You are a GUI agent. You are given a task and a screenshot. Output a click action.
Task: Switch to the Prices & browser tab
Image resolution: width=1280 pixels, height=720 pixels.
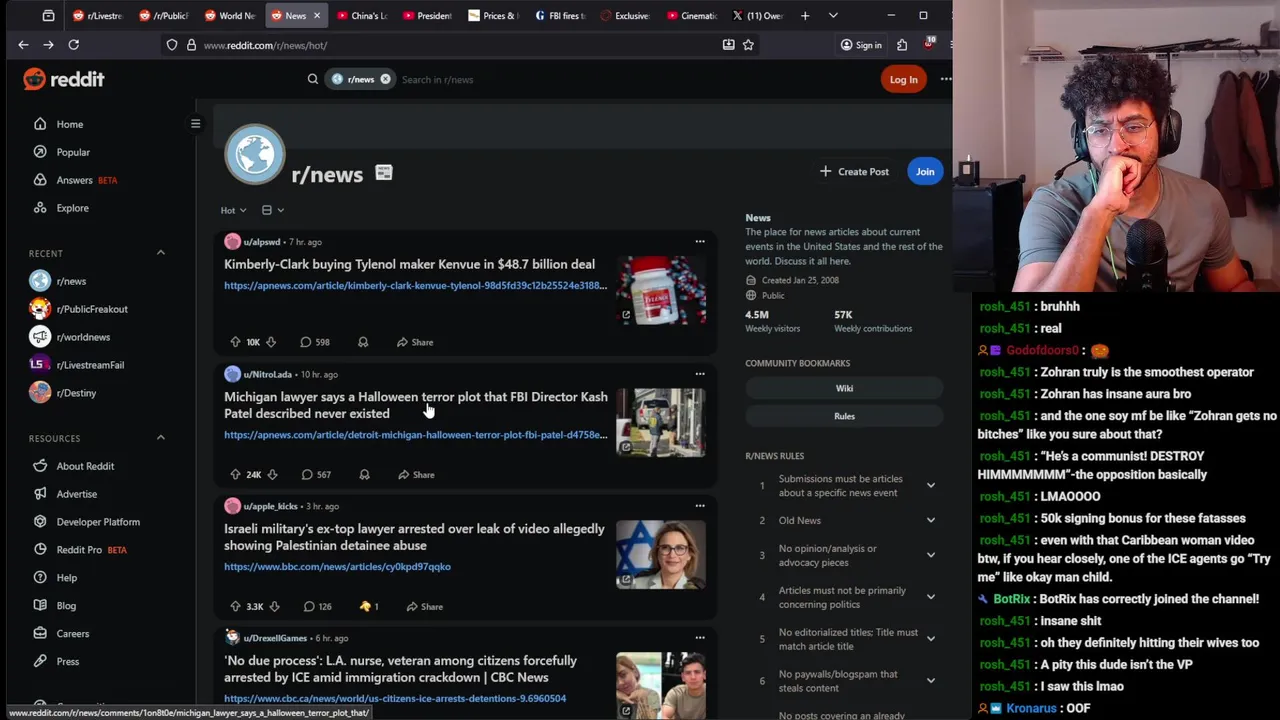pos(494,15)
